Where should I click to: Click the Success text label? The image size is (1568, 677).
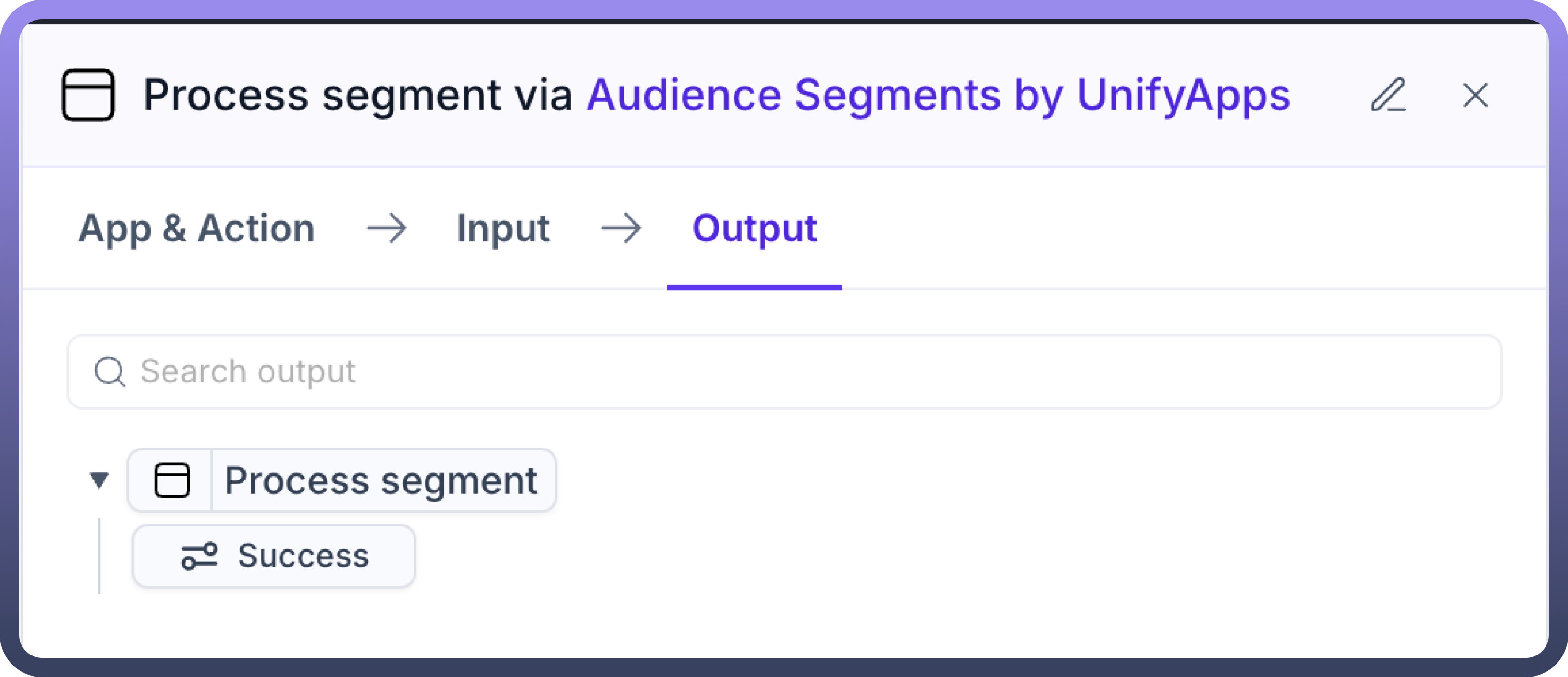tap(303, 556)
